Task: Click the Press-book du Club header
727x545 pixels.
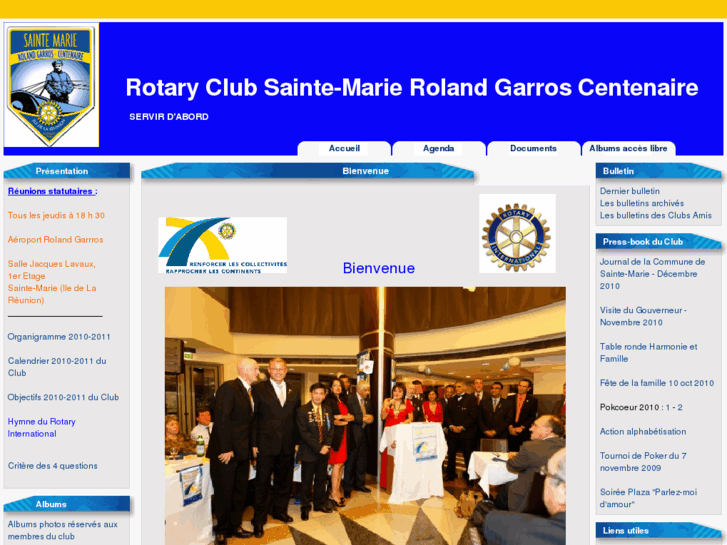Action: [x=658, y=241]
